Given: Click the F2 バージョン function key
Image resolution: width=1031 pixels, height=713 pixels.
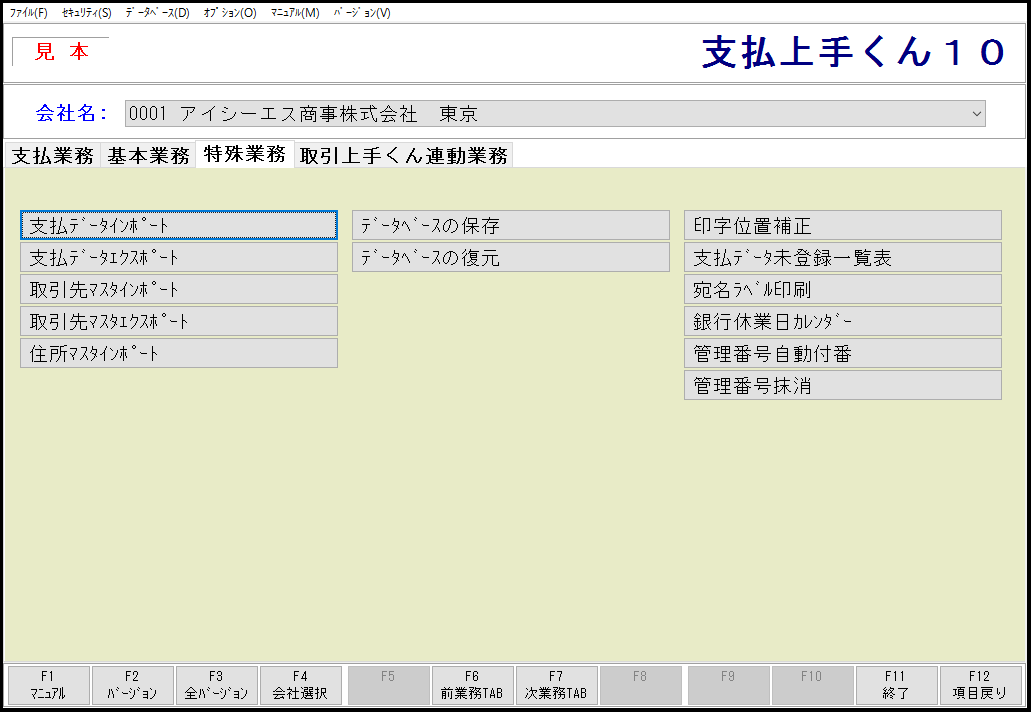Looking at the screenshot, I should [133, 685].
